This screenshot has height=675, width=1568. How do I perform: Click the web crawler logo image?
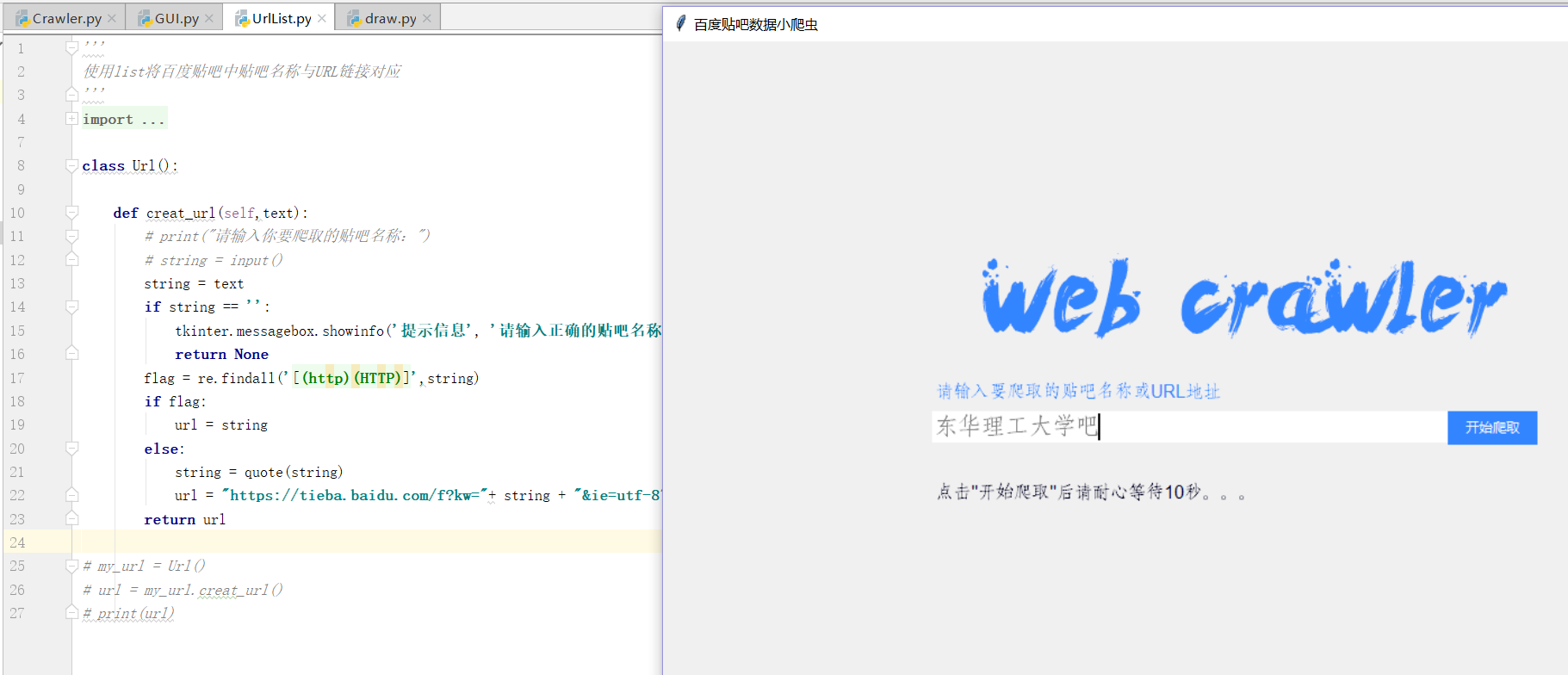pyautogui.click(x=1244, y=298)
